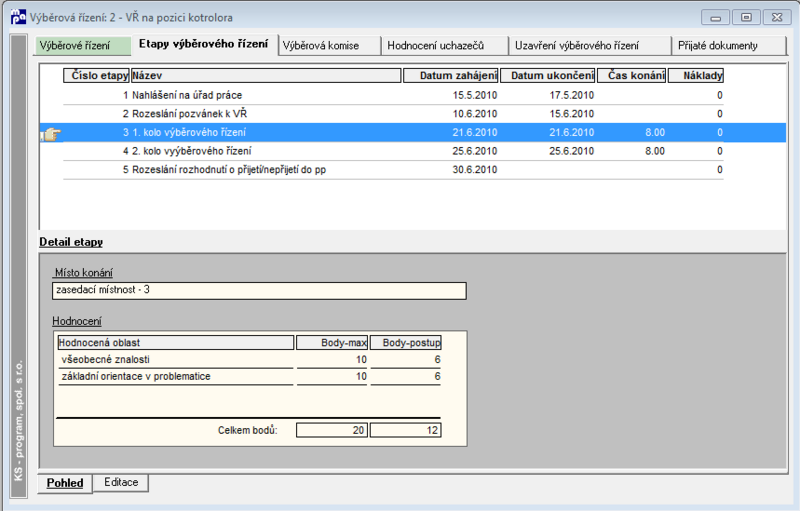
Task: Maximize the Výběrová řízení window
Action: [746, 17]
